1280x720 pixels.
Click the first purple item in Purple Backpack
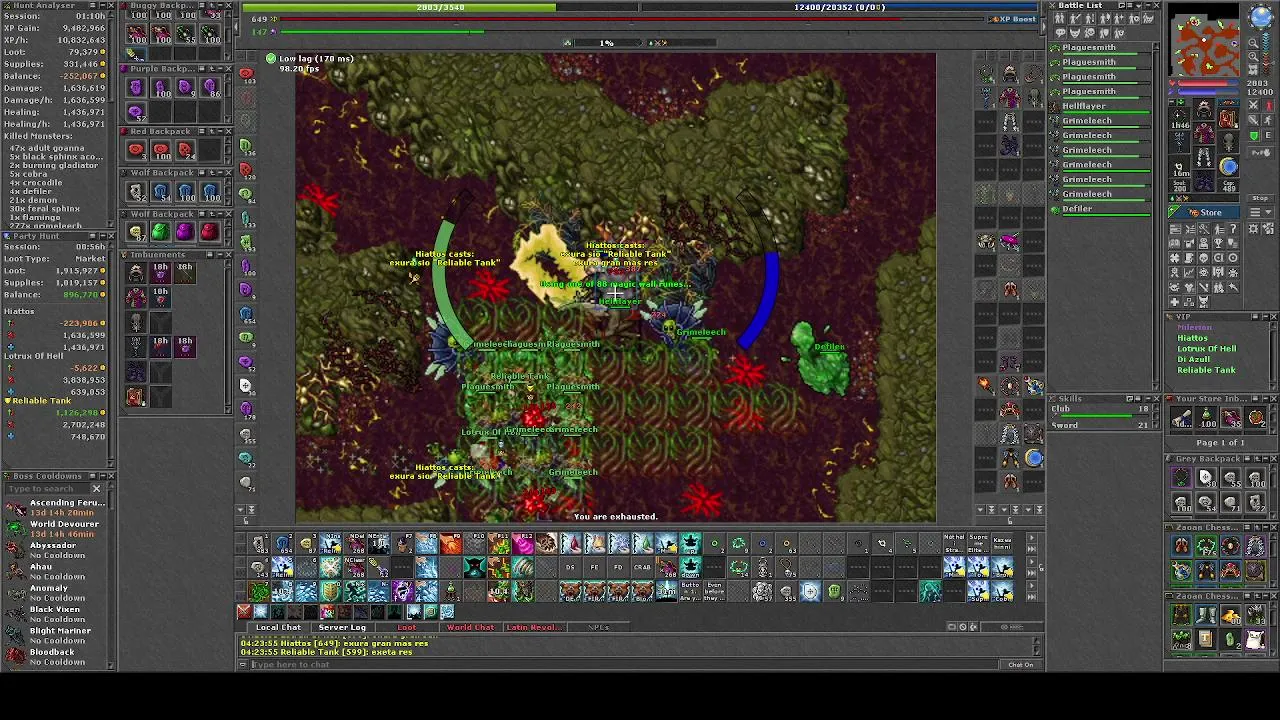136,87
